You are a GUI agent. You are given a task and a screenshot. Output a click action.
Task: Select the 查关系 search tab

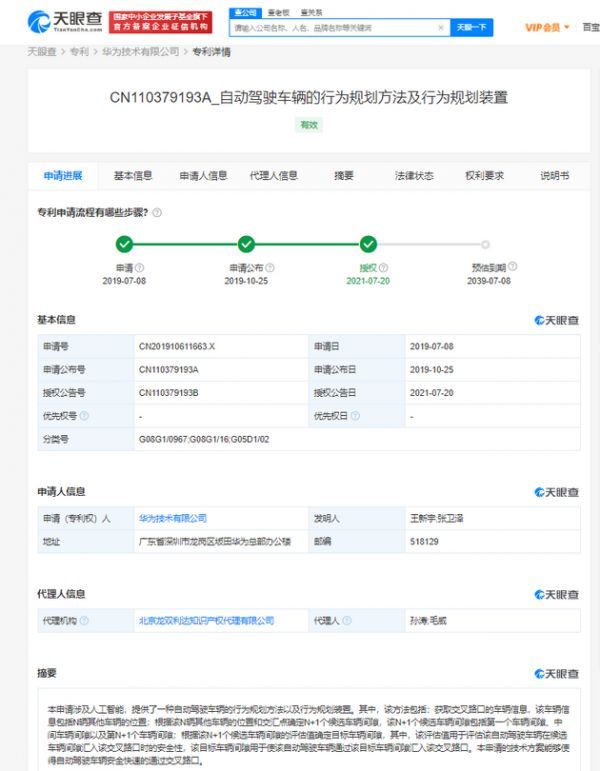tap(311, 13)
